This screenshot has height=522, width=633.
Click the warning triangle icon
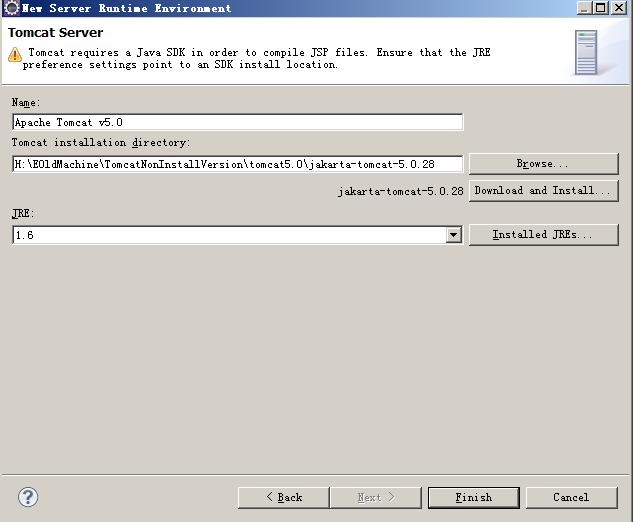[x=15, y=55]
